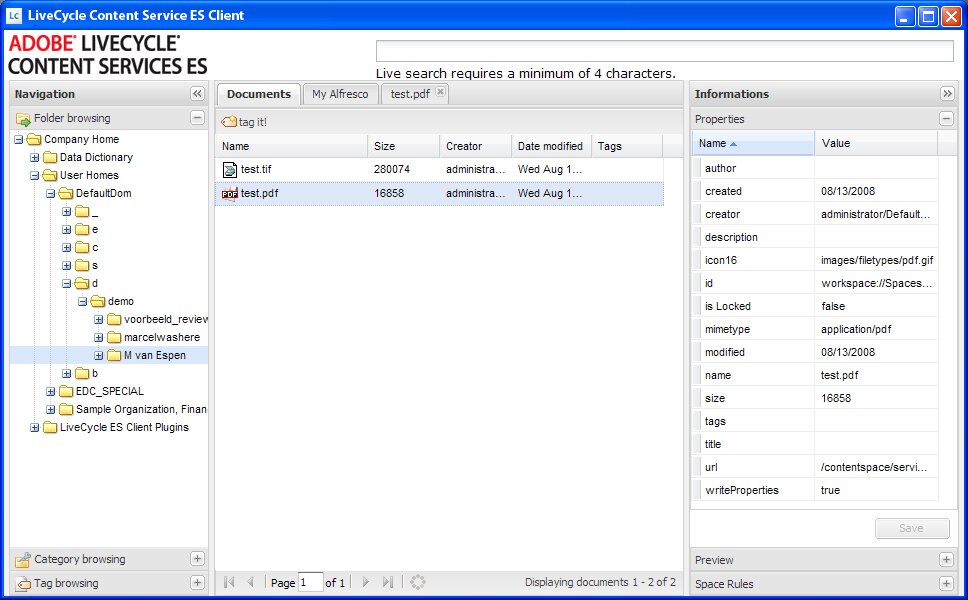The height and width of the screenshot is (600, 968).
Task: Click the User Homes folder icon
Action: pyautogui.click(x=50, y=175)
